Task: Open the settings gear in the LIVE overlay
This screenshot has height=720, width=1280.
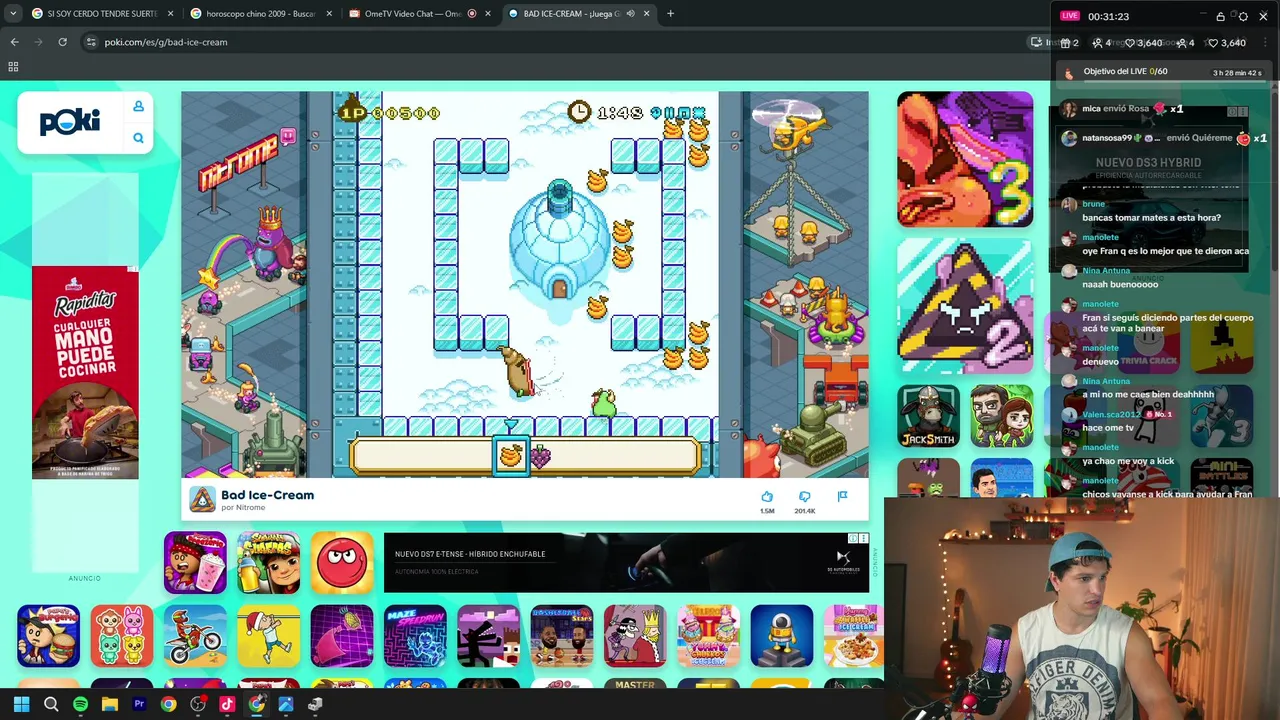Action: [x=1243, y=16]
